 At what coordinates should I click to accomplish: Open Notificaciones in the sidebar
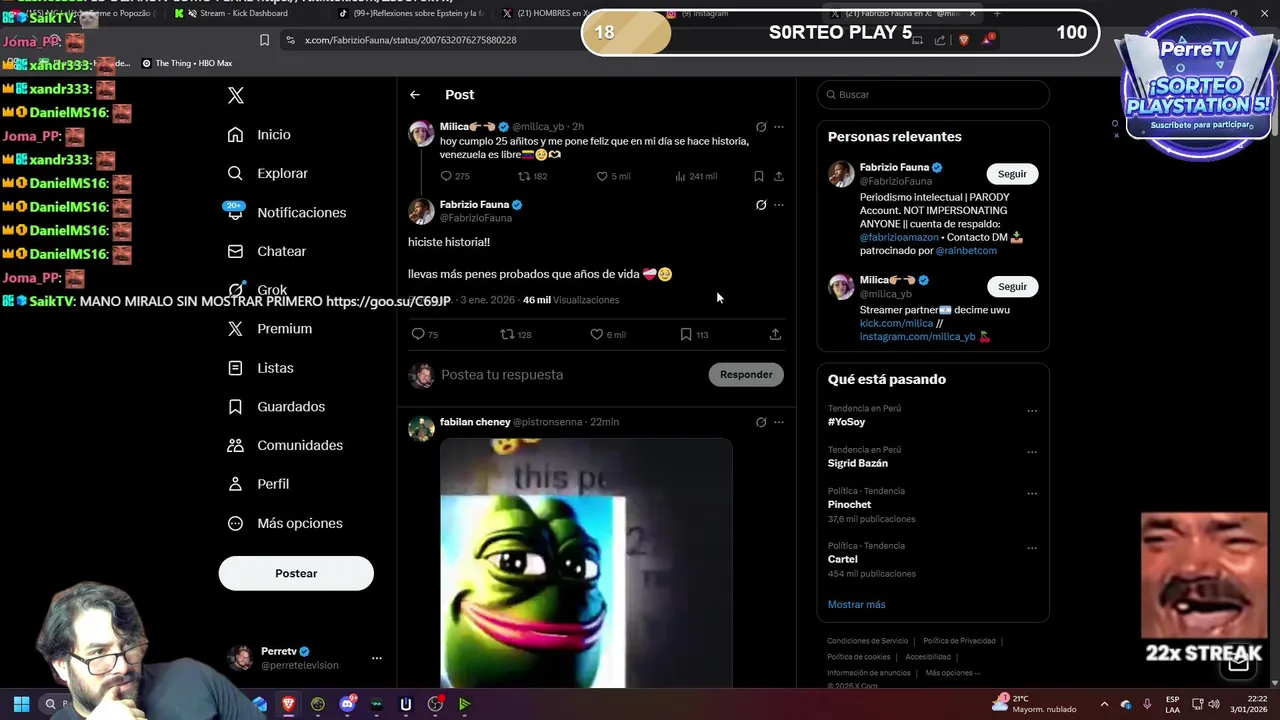coord(286,212)
